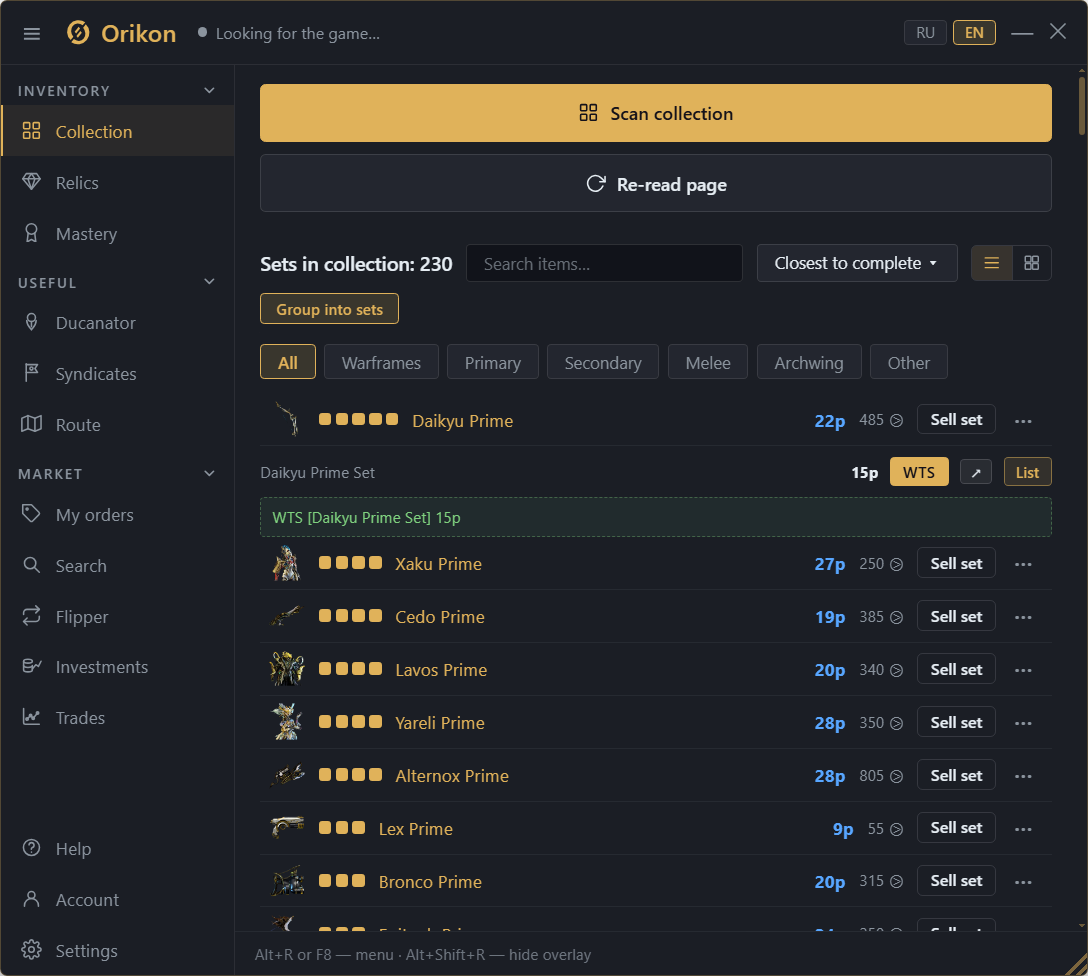Click the Daikyu Prime bow thumbnail
This screenshot has width=1088, height=976.
[287, 419]
